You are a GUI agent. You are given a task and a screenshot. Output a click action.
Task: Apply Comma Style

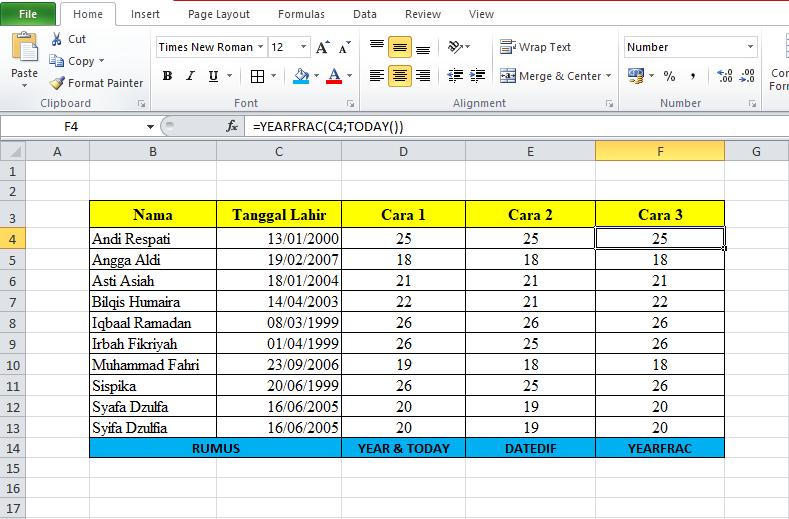693,76
